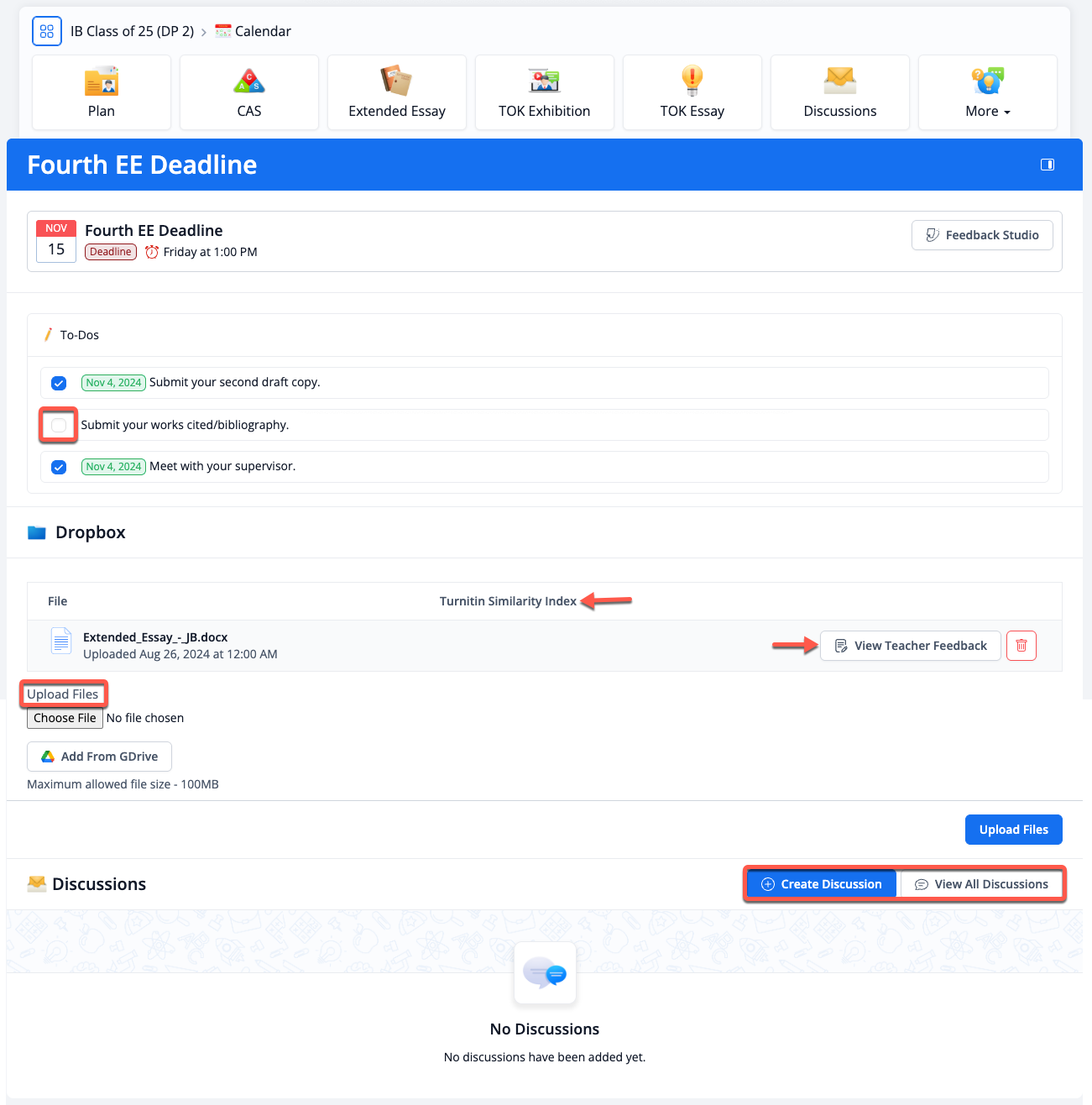Click View Teacher Feedback button
1092x1105 pixels.
click(x=910, y=646)
